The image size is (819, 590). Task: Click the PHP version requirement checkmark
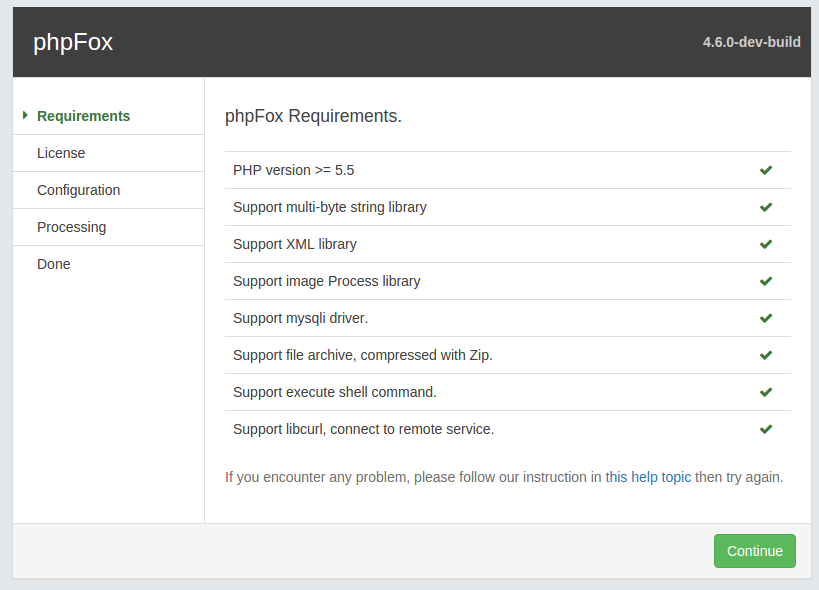[766, 170]
